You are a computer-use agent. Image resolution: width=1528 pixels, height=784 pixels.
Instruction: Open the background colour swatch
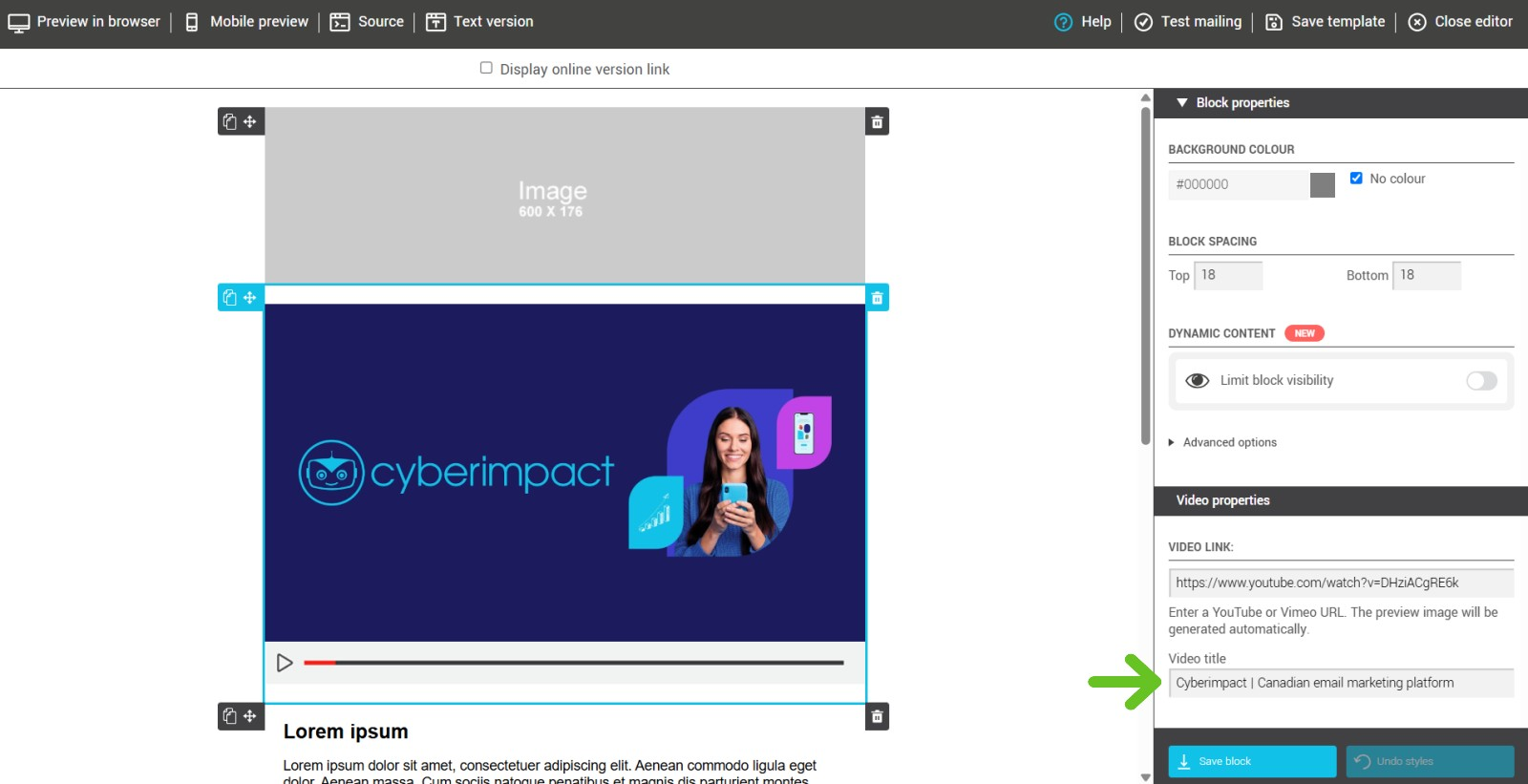1322,185
